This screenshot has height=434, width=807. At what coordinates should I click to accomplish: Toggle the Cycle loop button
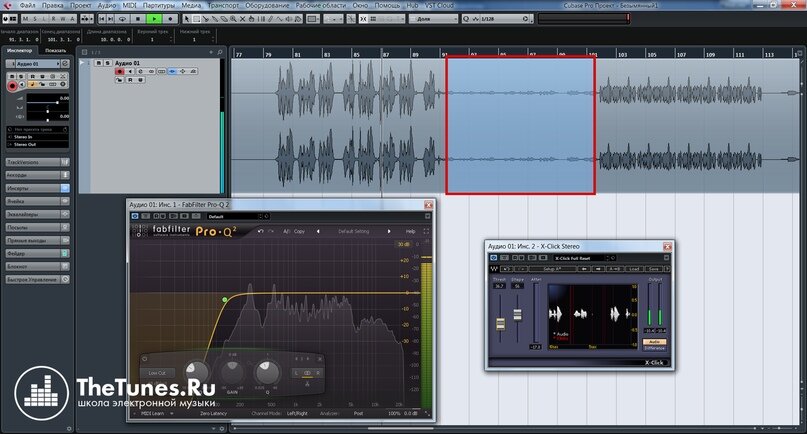[x=122, y=19]
